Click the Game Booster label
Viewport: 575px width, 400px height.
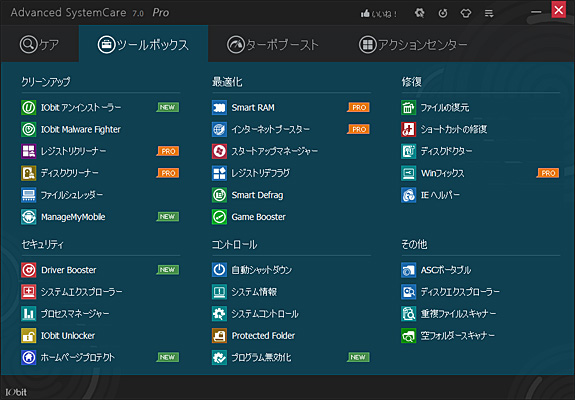(259, 217)
